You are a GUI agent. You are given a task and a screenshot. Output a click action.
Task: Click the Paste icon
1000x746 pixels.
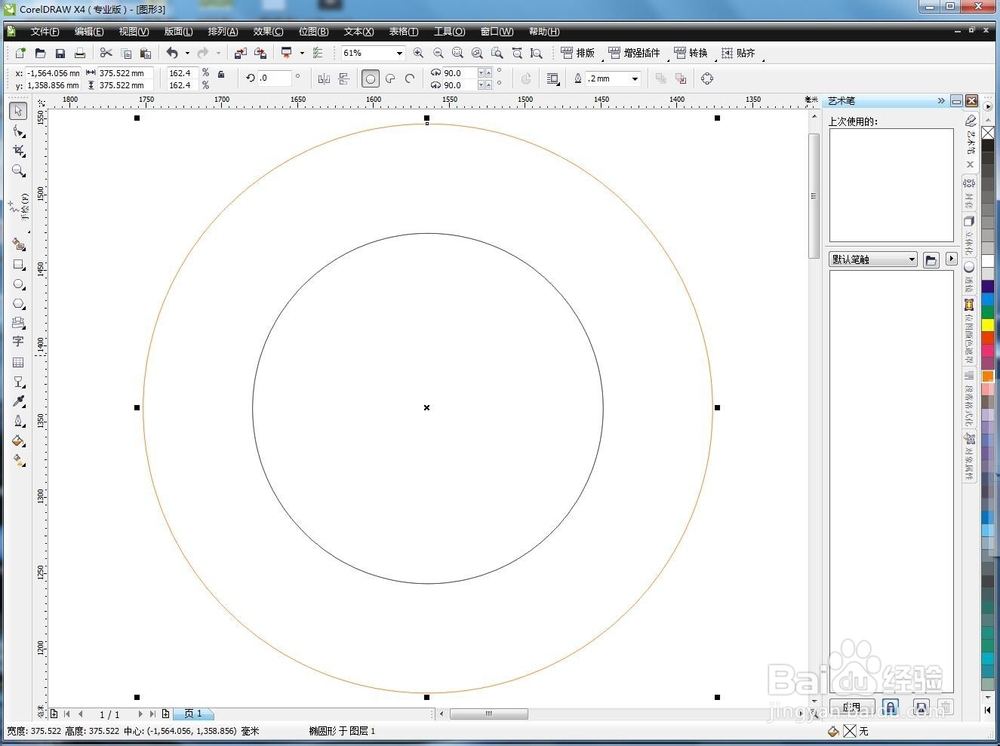click(145, 53)
